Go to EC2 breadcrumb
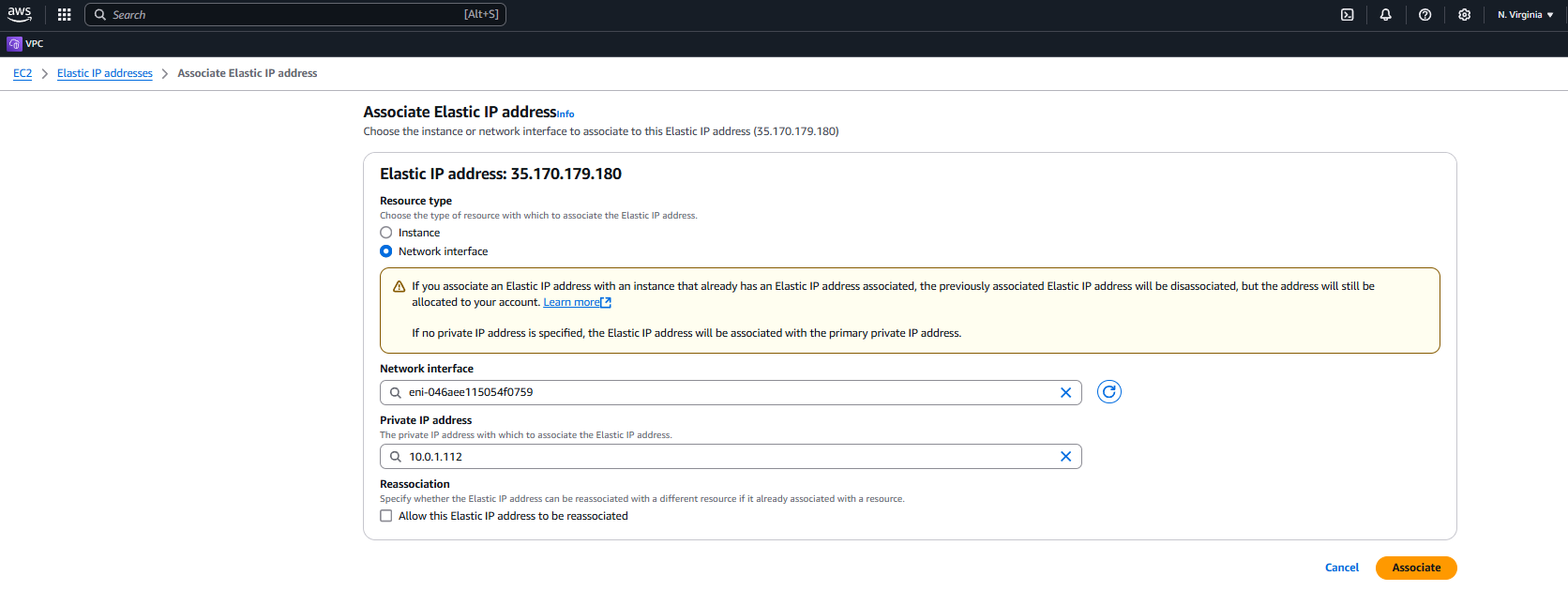The width and height of the screenshot is (1568, 591). pyautogui.click(x=23, y=73)
